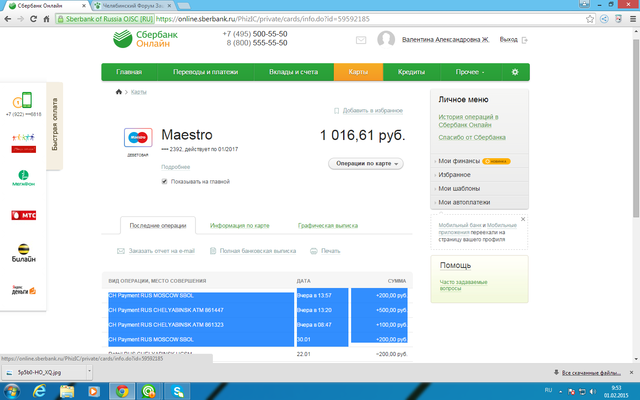Expand 'Мои финансы' in personal menu
Image resolution: width=640 pixels, height=400 pixels.
point(459,161)
